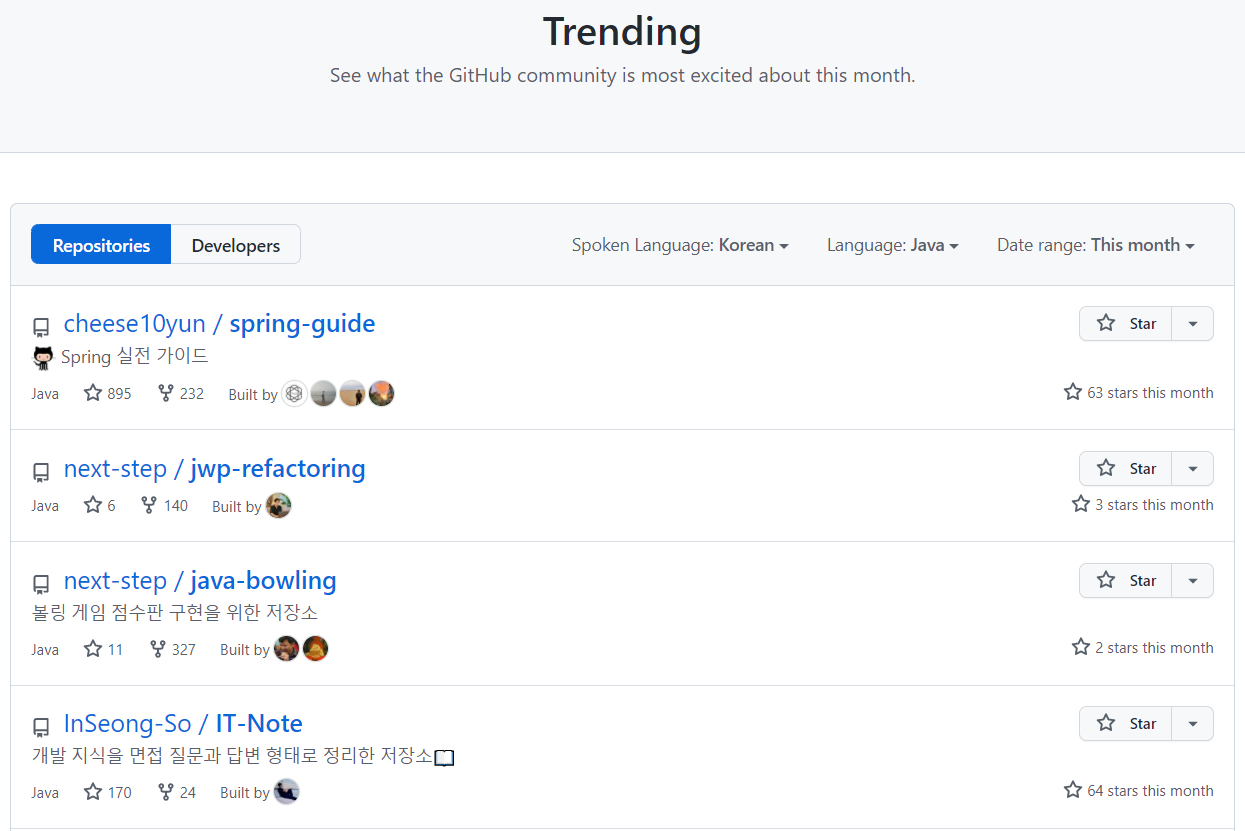Open the Language: Java filter dropdown
This screenshot has height=831, width=1245.
(x=892, y=245)
